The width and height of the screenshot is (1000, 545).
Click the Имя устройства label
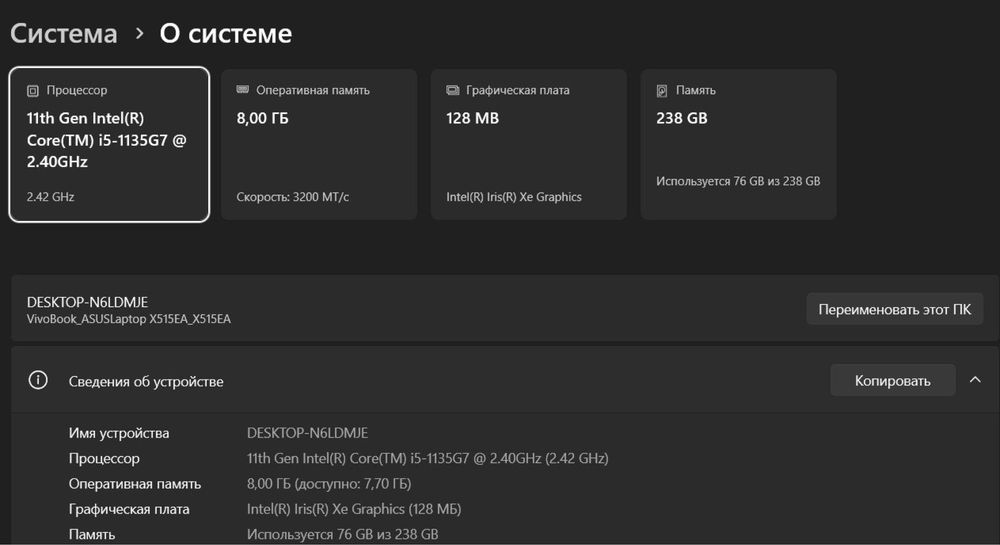tap(119, 433)
